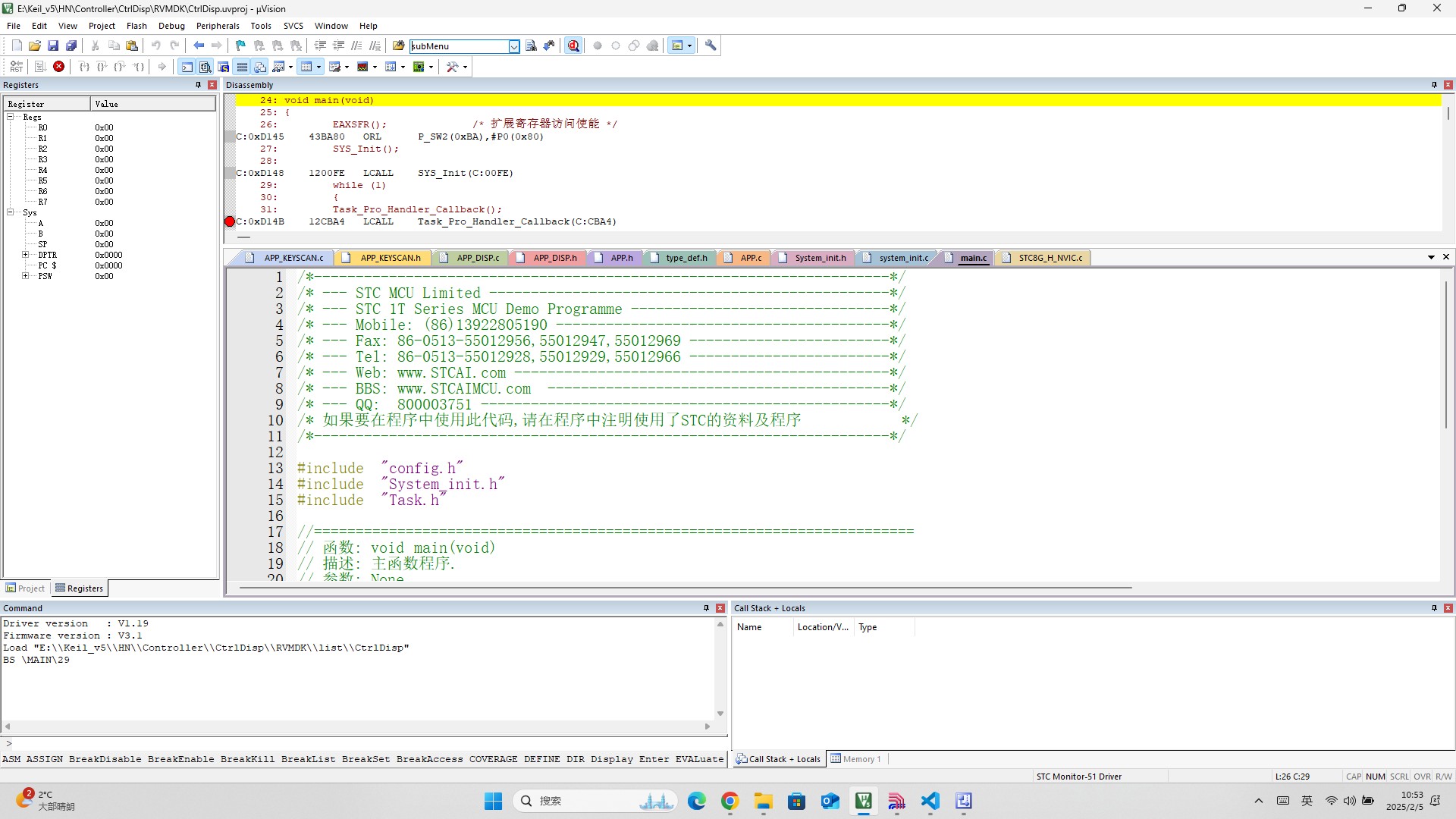Screen dimensions: 1456x819
Task: Stop execution with the red X icon
Action: [58, 67]
